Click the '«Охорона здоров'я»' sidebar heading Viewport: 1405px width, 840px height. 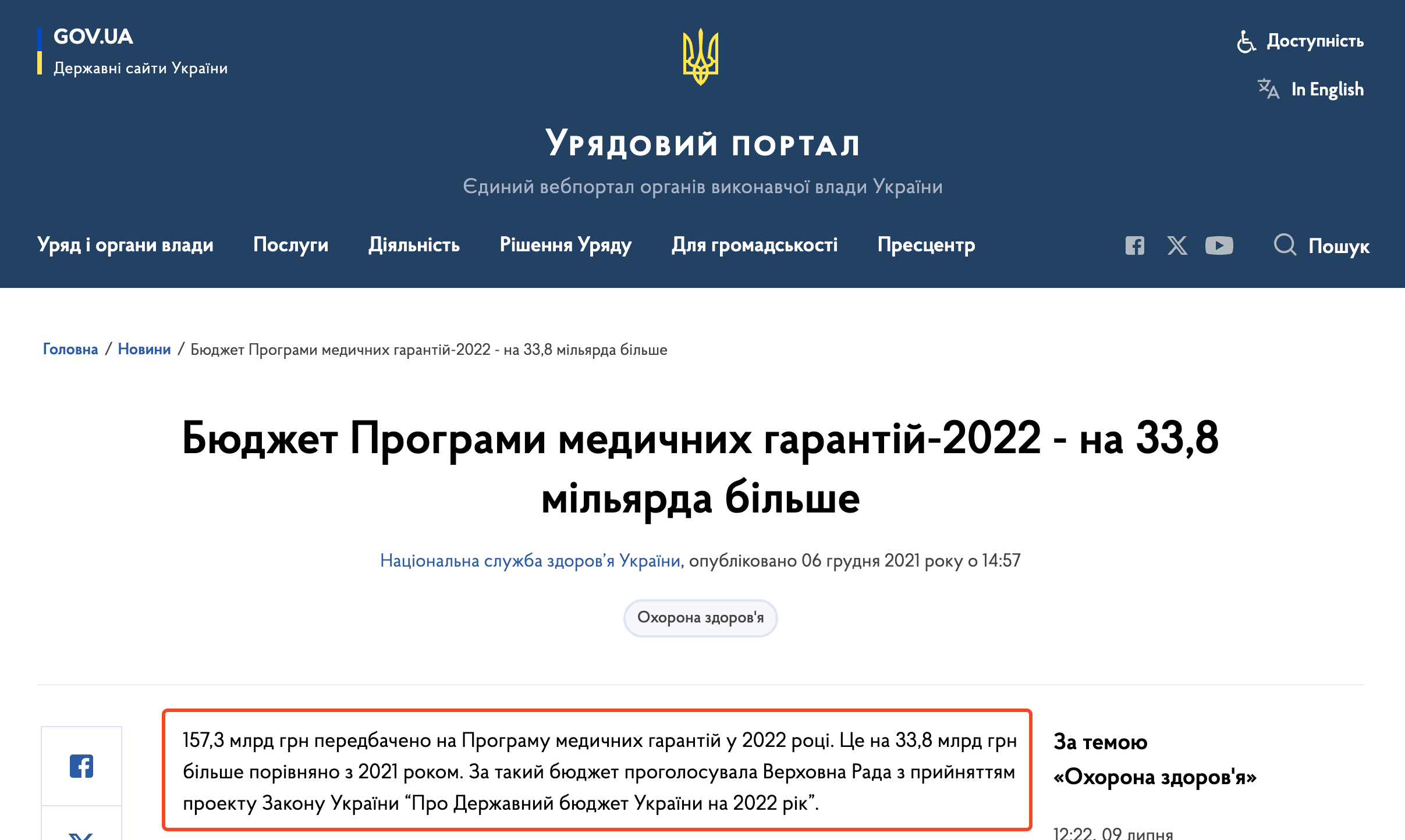pos(1155,777)
